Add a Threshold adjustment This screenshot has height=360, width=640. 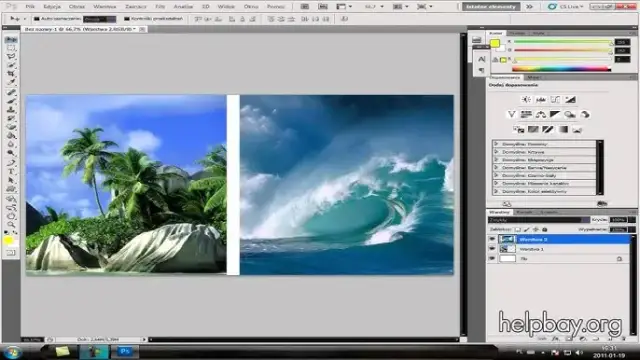548,129
